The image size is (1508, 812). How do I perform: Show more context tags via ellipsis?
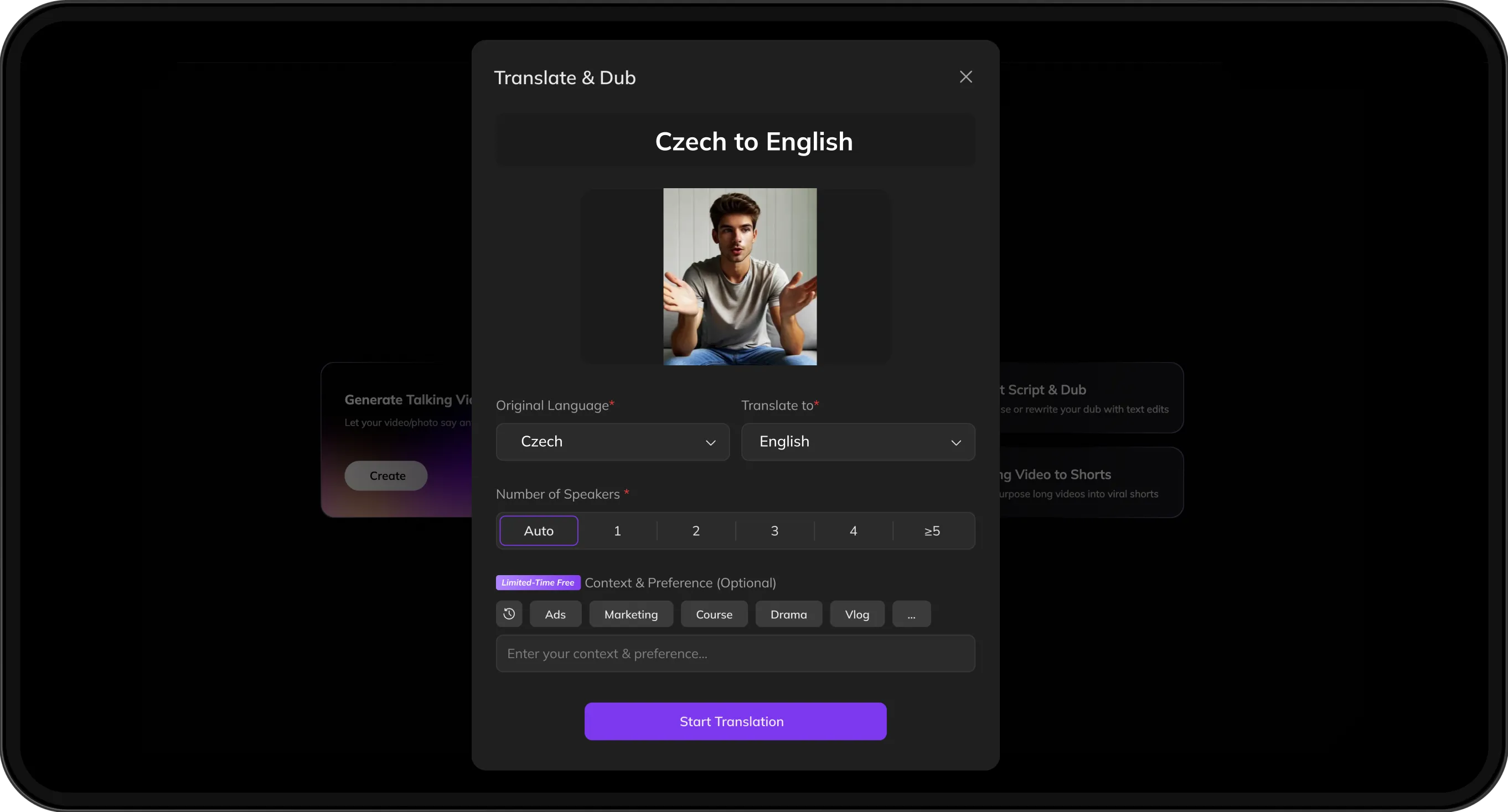coord(911,613)
